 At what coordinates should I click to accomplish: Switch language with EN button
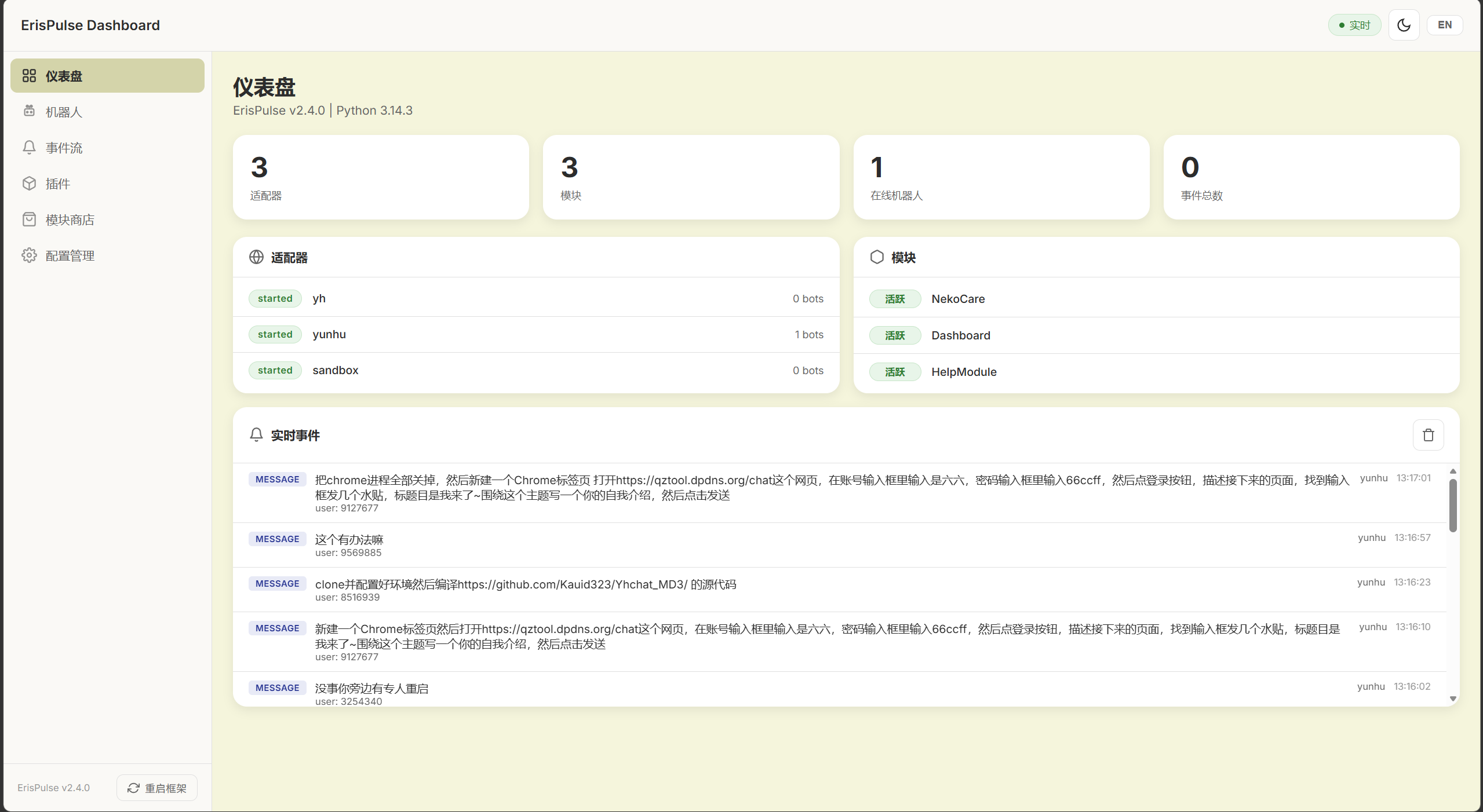1444,25
